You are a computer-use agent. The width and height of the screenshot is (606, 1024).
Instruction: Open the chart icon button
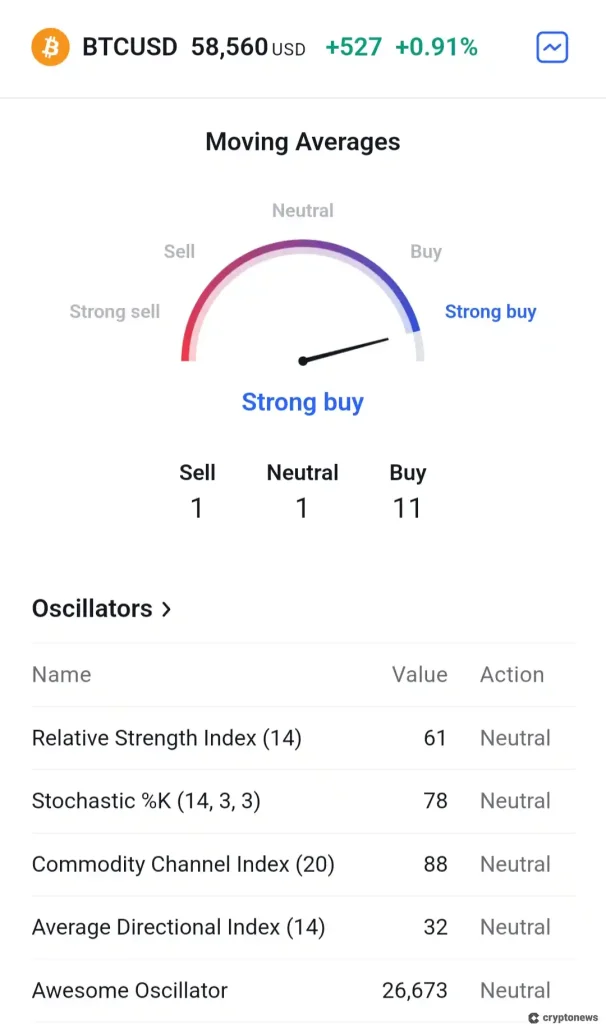pyautogui.click(x=552, y=47)
